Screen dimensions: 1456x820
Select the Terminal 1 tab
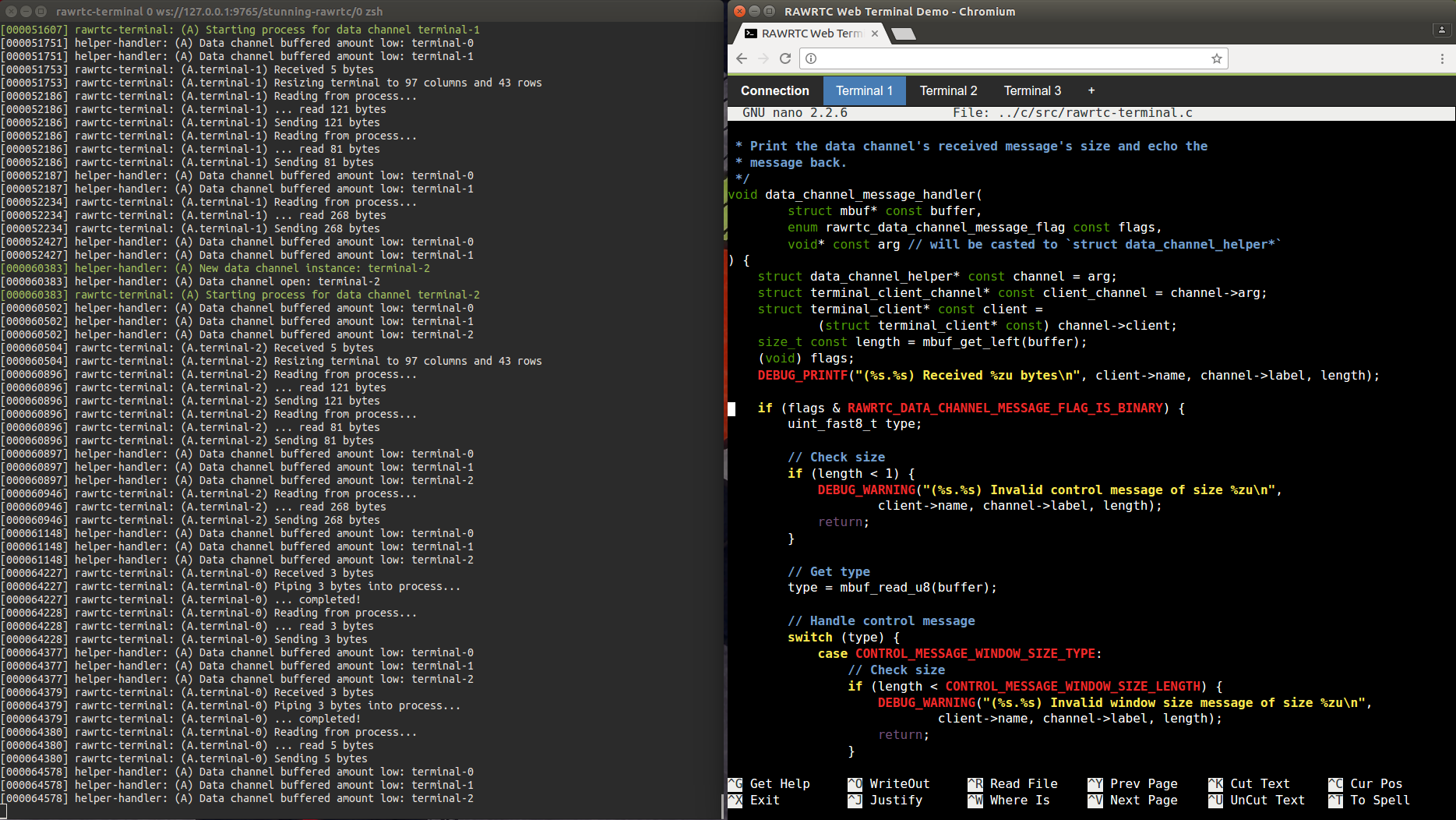[865, 90]
